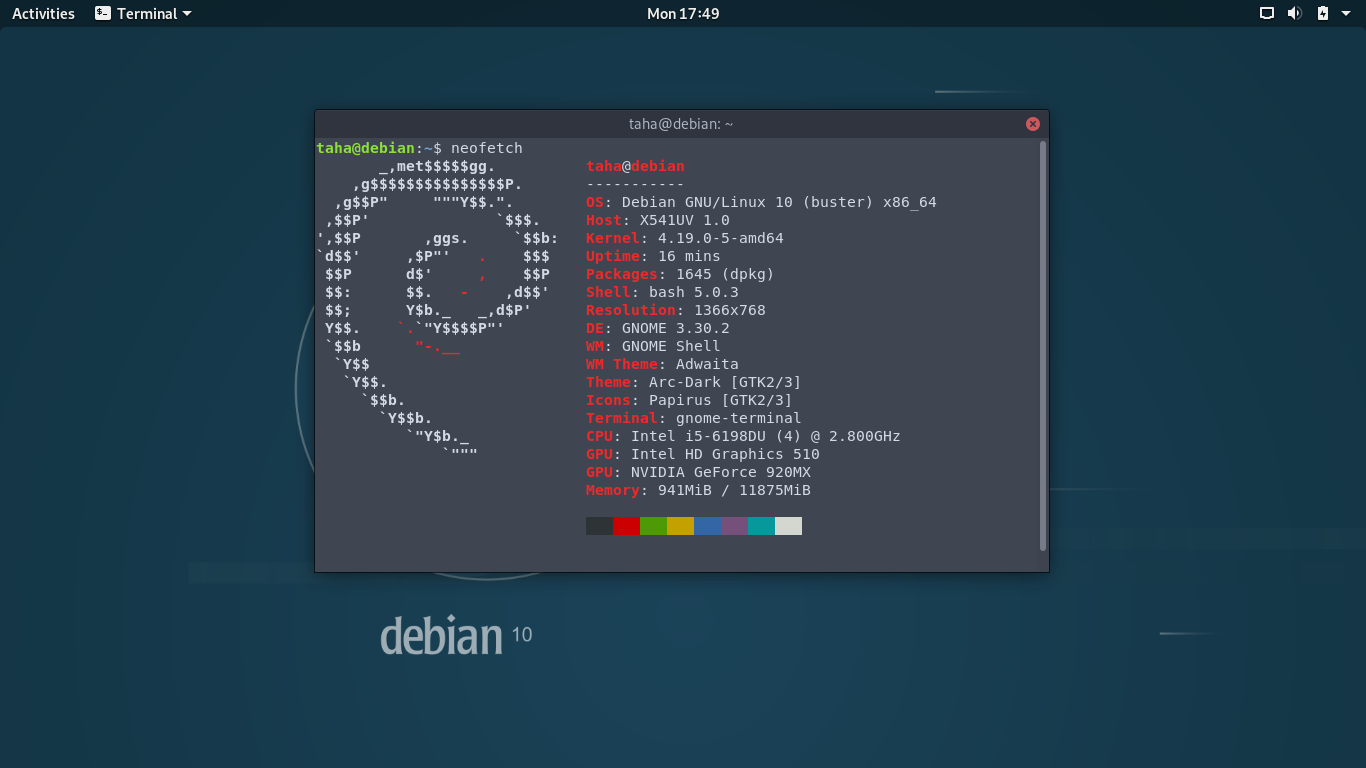This screenshot has height=768, width=1366.
Task: Close the taha@debian terminal window
Action: coord(1033,124)
